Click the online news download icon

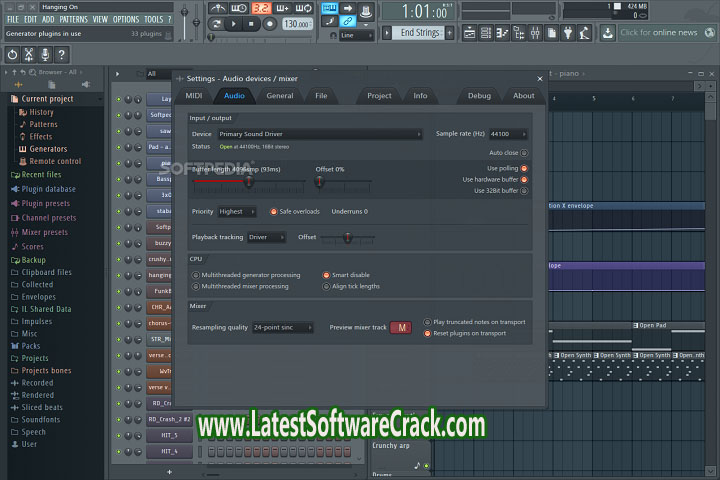[x=607, y=33]
